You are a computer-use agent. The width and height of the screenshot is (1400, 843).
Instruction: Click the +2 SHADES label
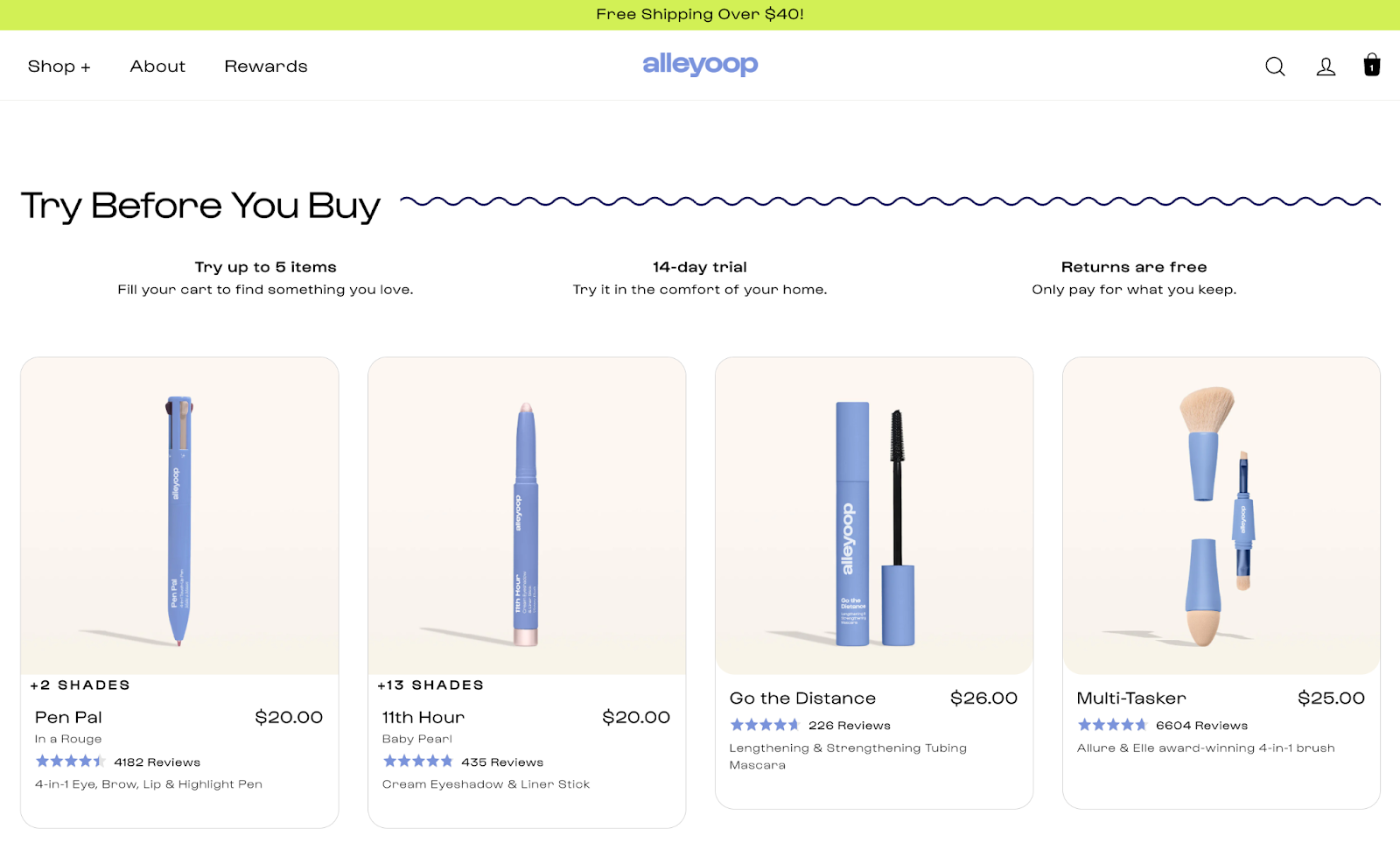point(80,685)
